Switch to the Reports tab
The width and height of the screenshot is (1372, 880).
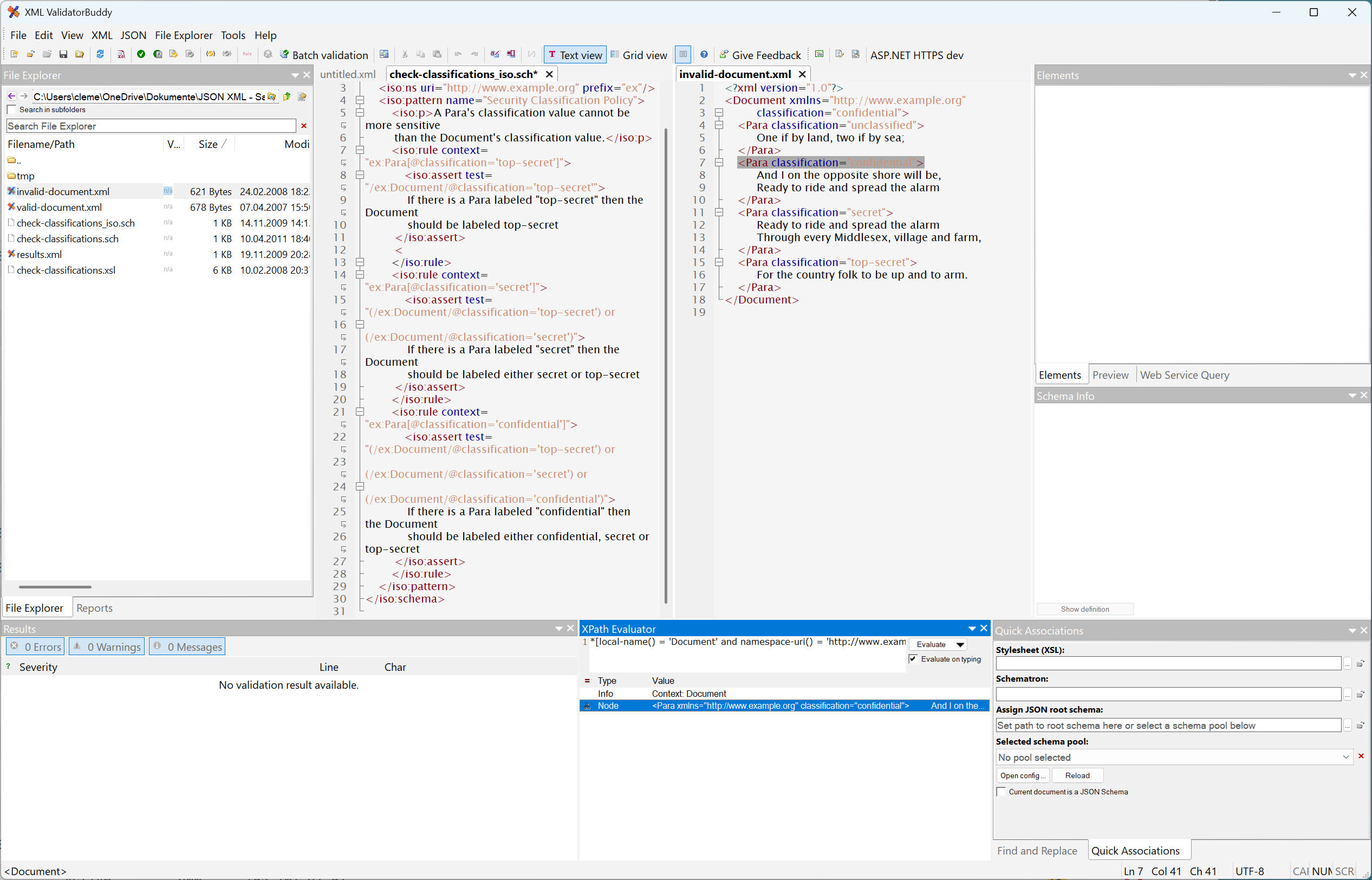(x=94, y=608)
